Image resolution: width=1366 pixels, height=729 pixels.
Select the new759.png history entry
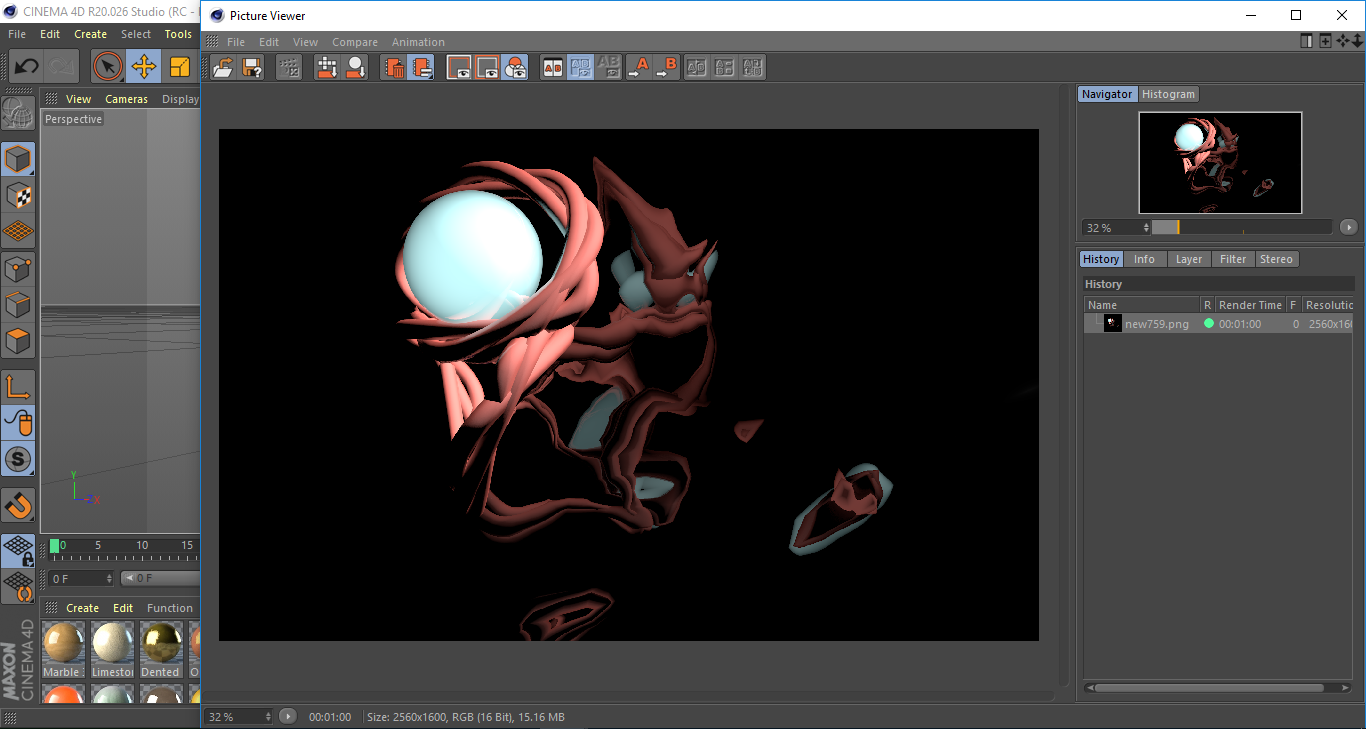click(1218, 324)
